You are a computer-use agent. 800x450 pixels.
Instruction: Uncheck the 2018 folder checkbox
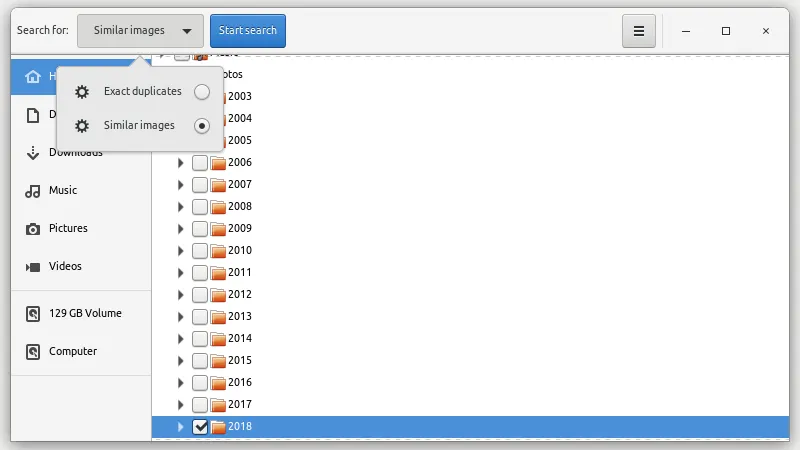200,427
